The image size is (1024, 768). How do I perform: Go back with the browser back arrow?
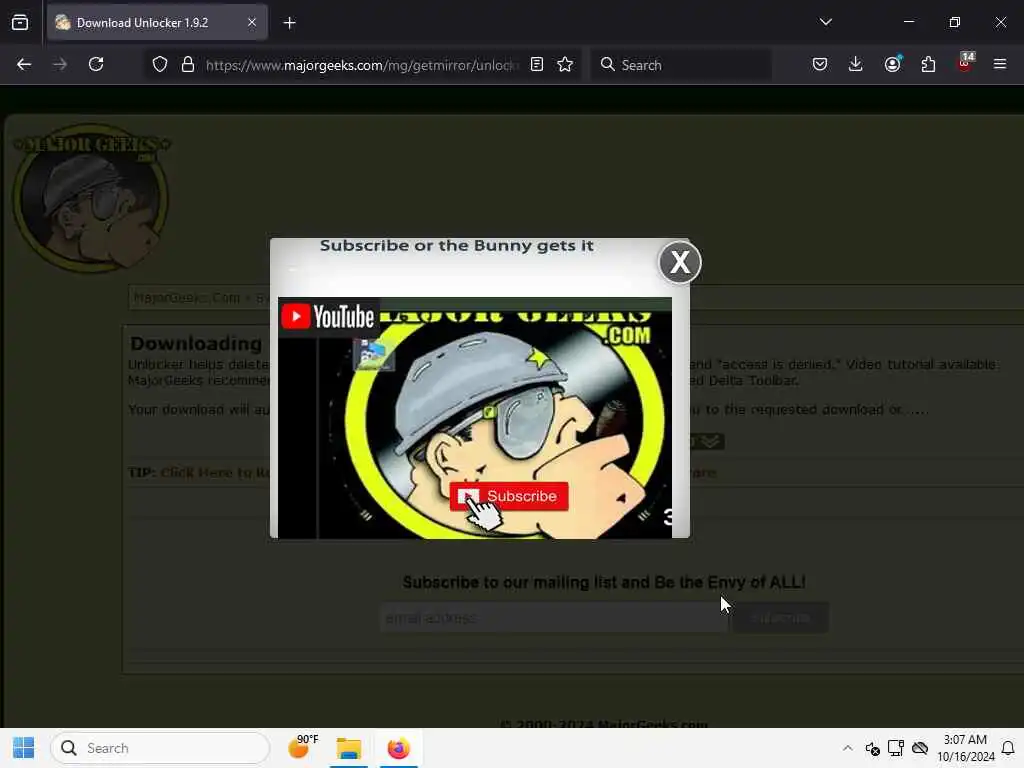(x=24, y=64)
